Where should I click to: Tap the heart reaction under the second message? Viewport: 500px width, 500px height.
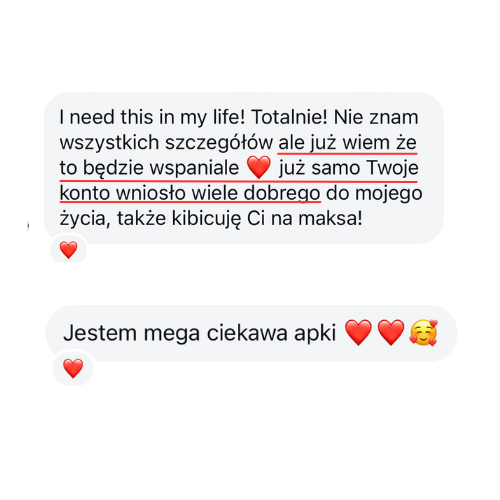pos(73,368)
